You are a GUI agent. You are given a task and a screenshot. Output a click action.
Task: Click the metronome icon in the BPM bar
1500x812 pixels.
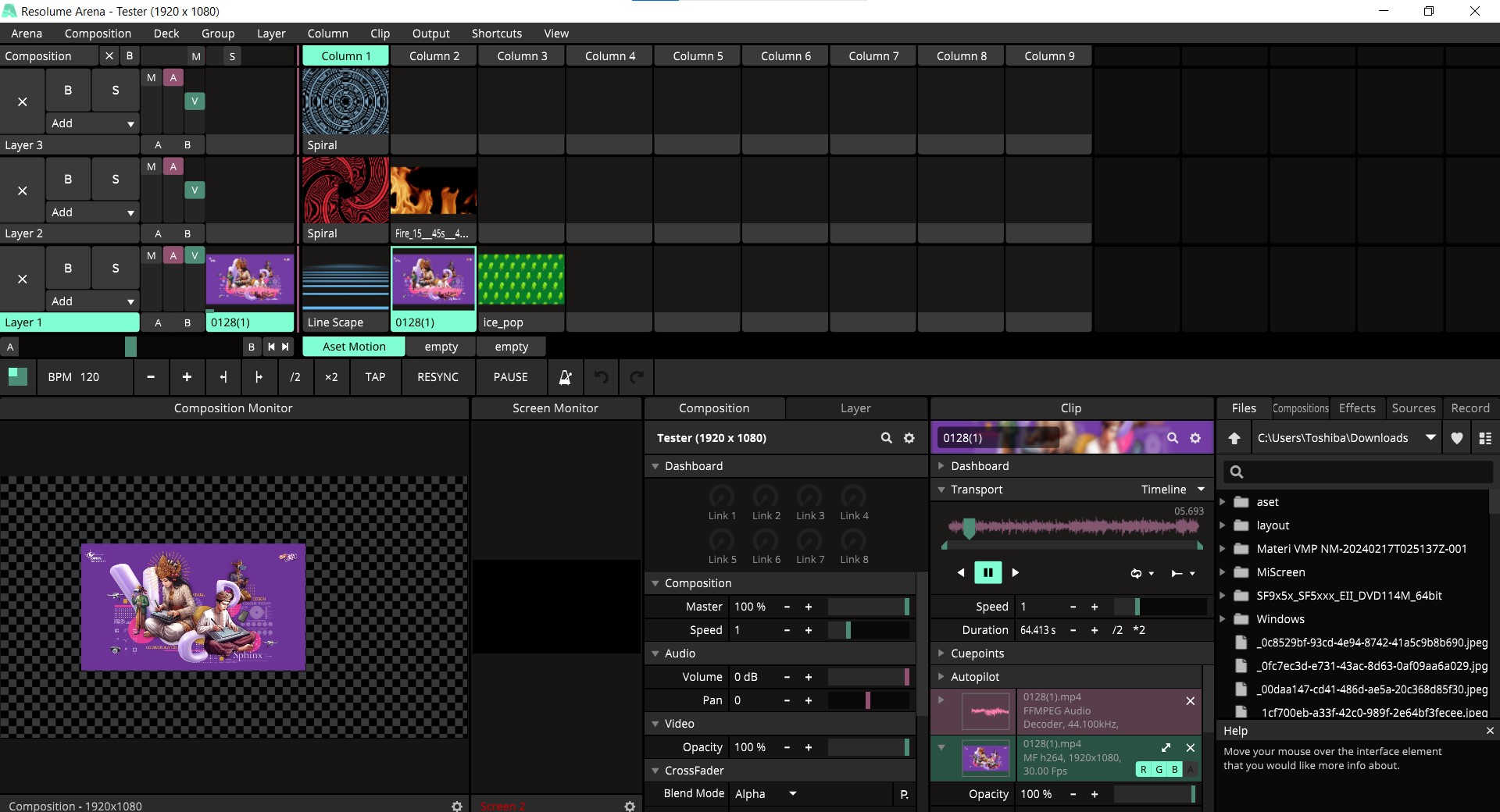(x=565, y=377)
